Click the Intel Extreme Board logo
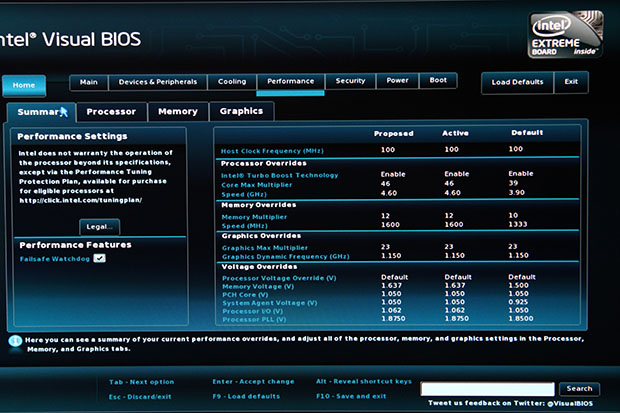620x413 pixels. tap(565, 35)
